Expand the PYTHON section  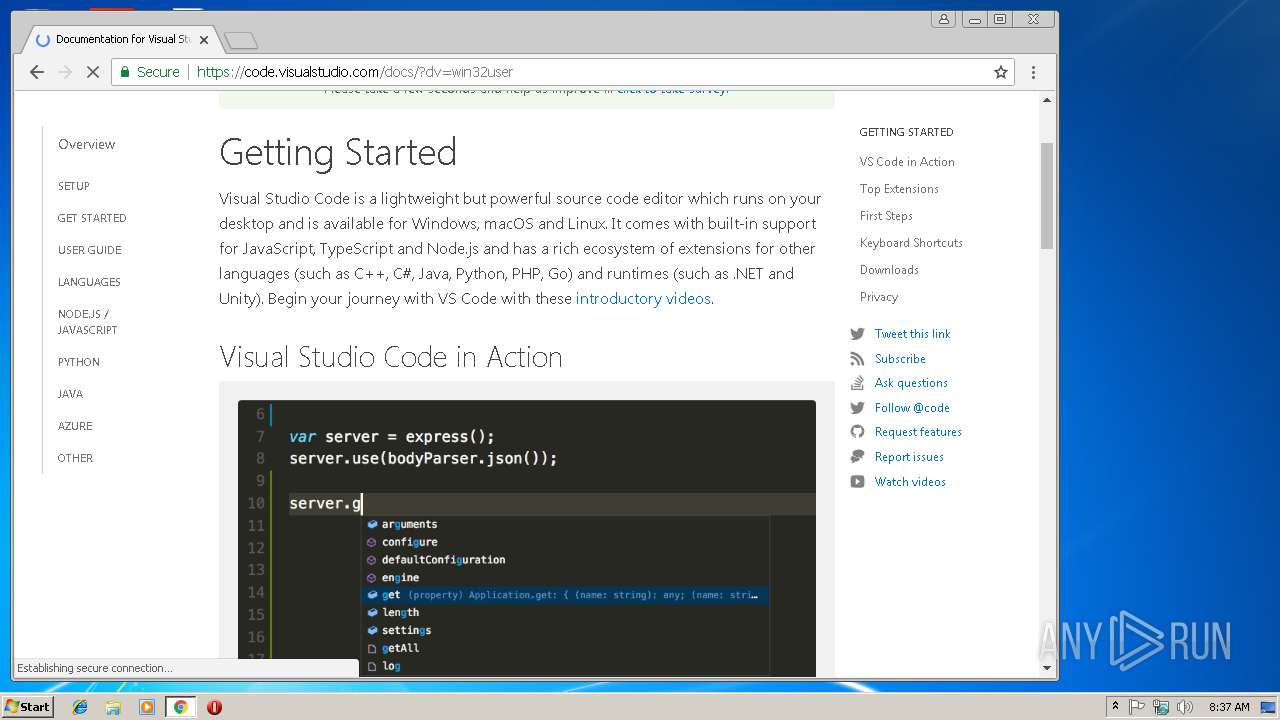[79, 362]
